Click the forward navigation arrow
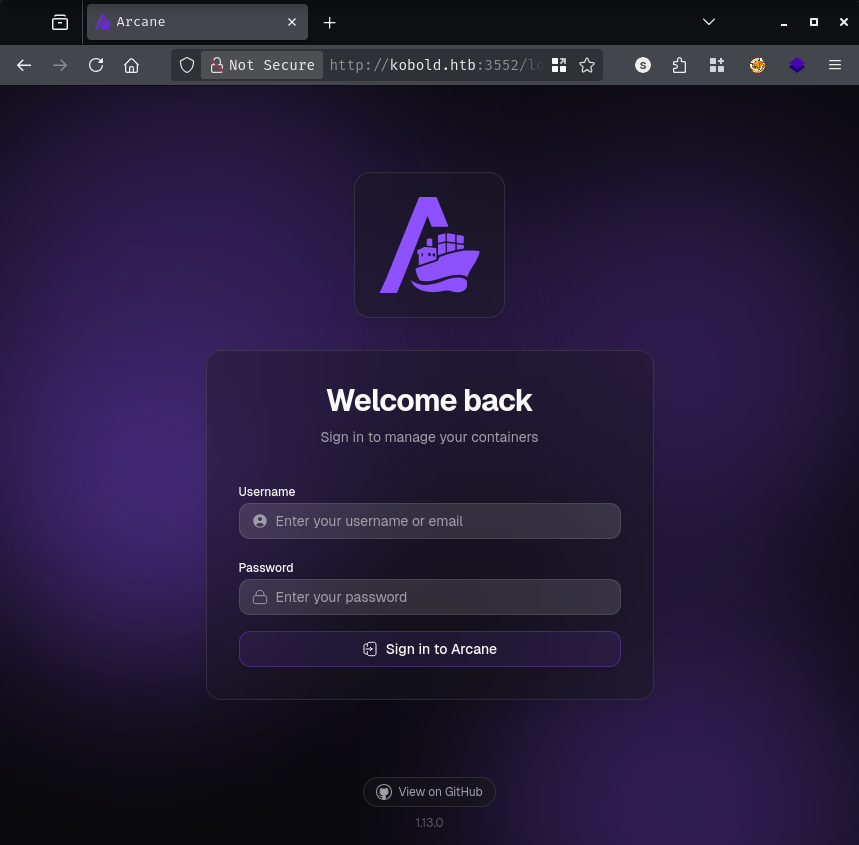The image size is (859, 845). pos(60,65)
